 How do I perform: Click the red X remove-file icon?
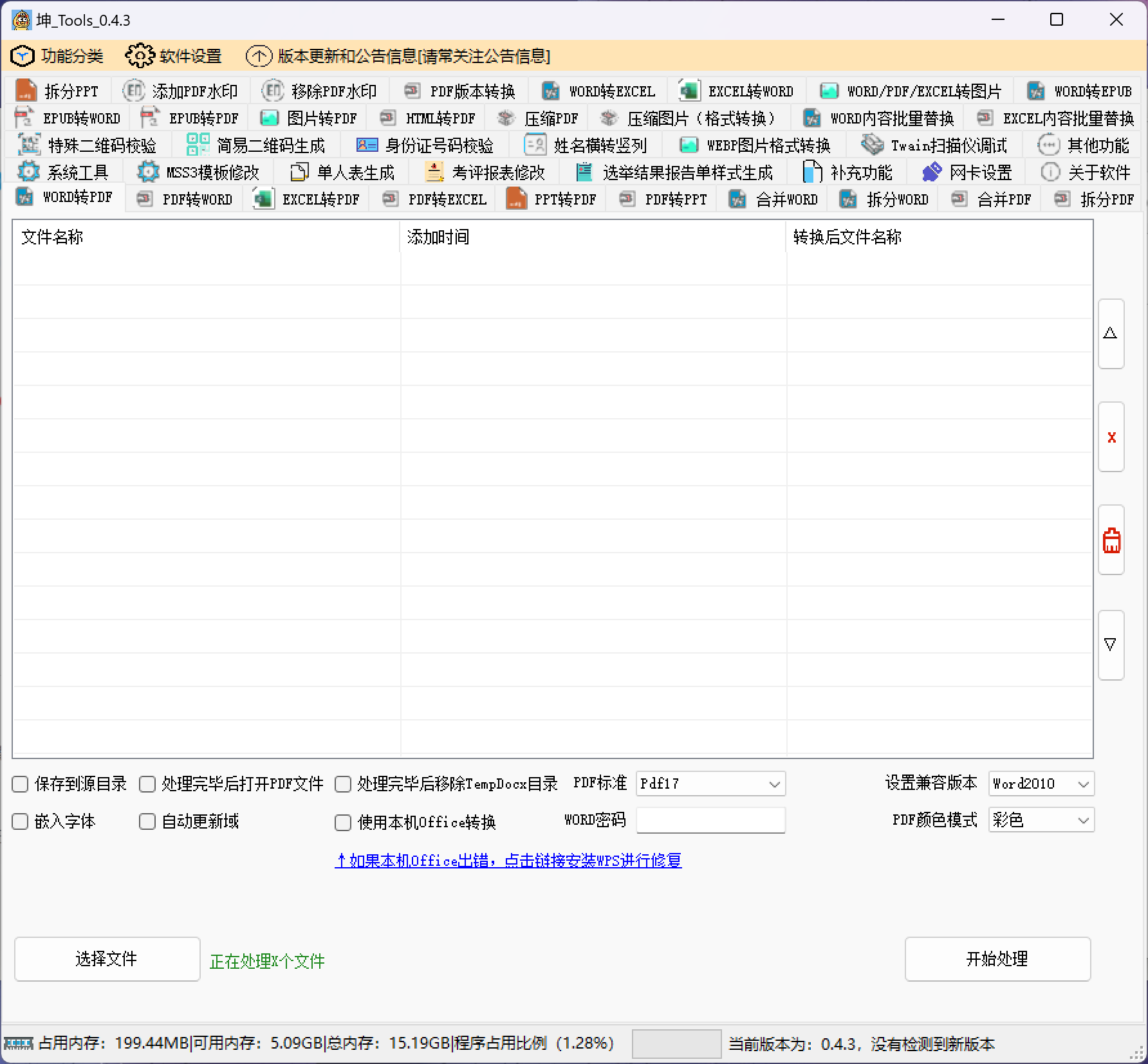click(1111, 437)
